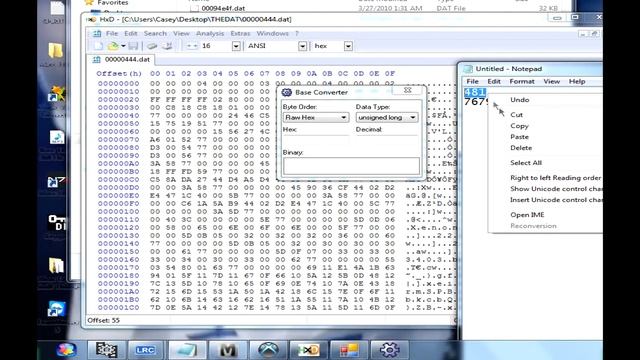
Task: Choose Paste in Notepad context menu
Action: (519, 137)
